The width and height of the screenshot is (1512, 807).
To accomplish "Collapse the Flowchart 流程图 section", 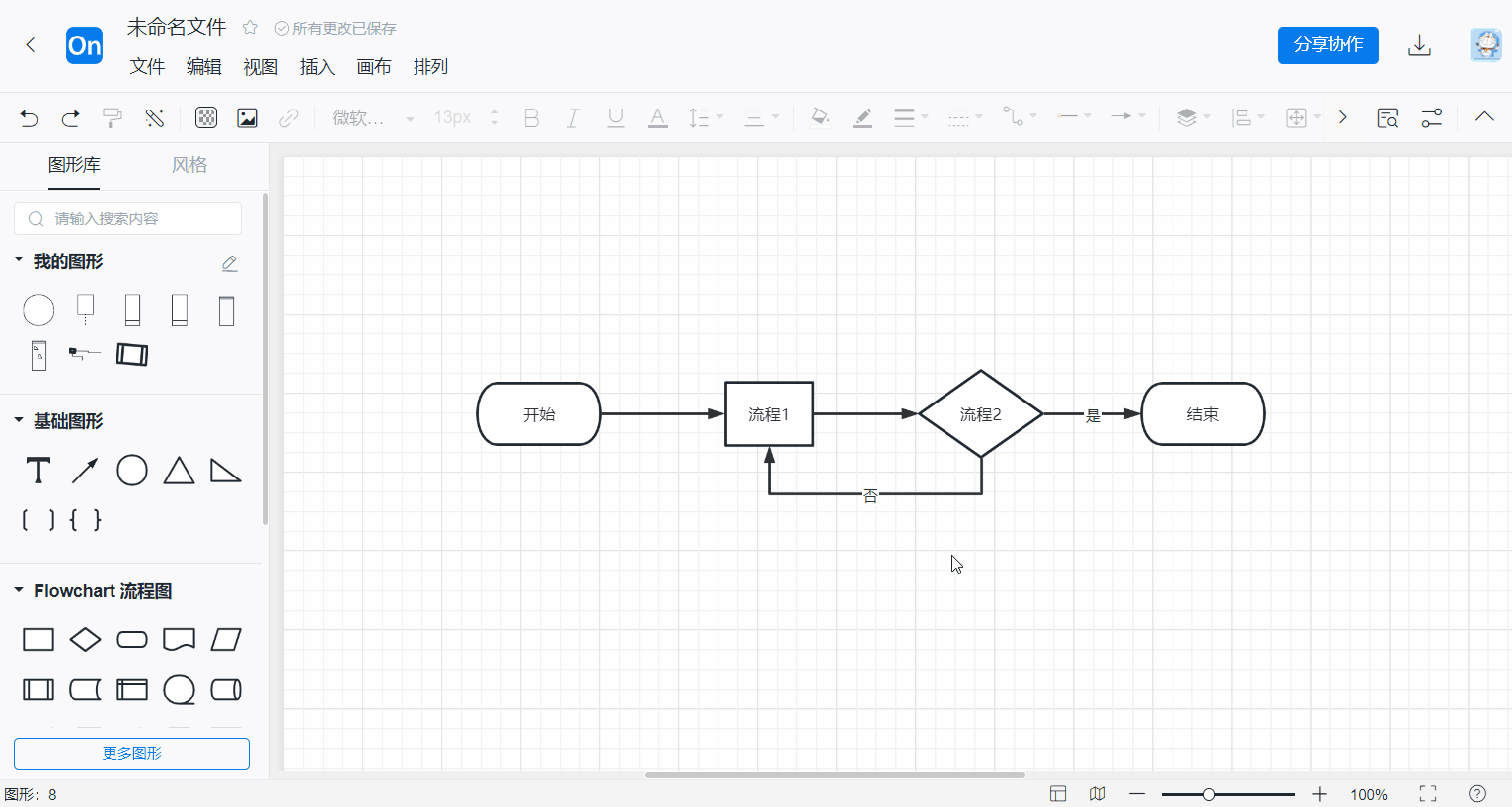I will [19, 590].
